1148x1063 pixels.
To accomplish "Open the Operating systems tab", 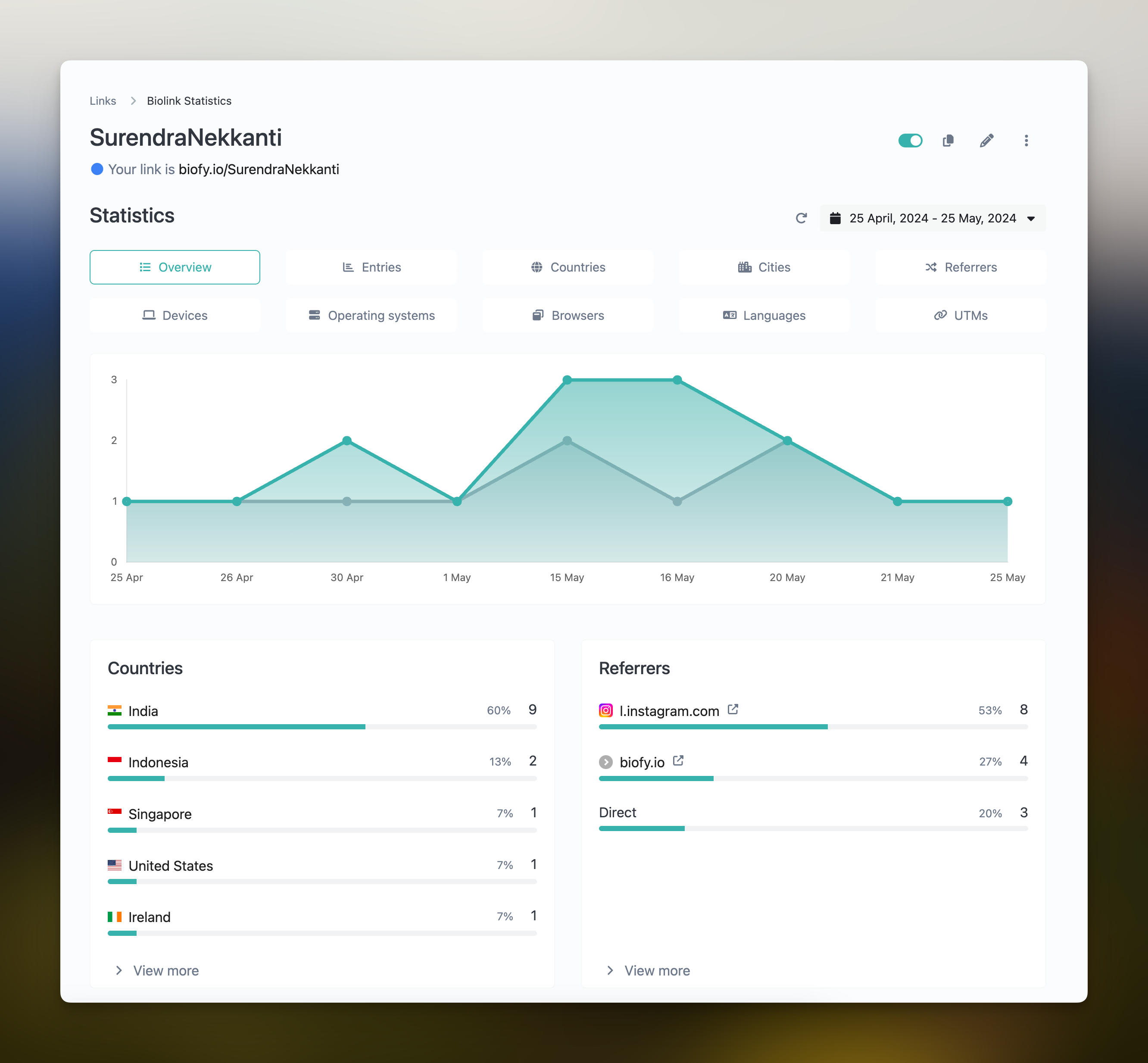I will [371, 315].
